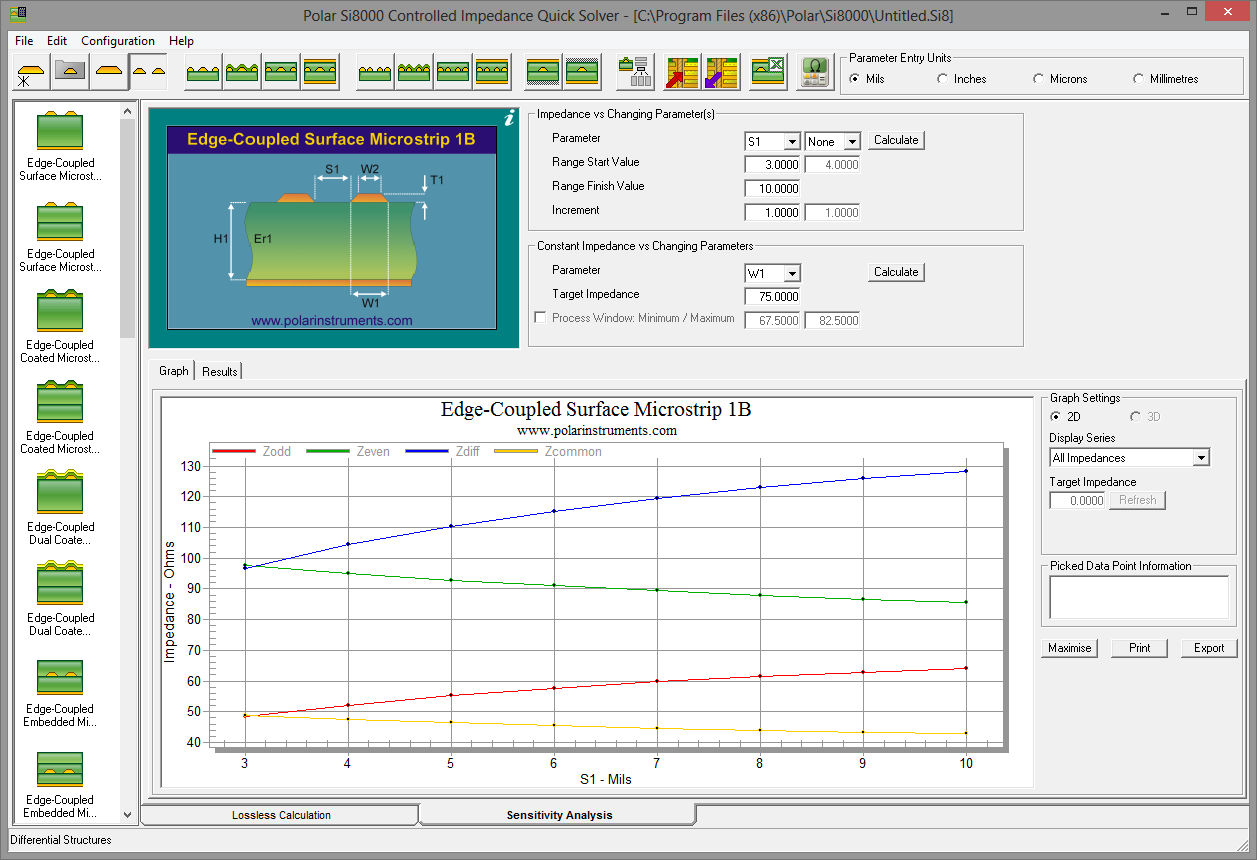This screenshot has height=860, width=1257.
Task: Click the Process Window maximum 82.5000 field
Action: 832,320
